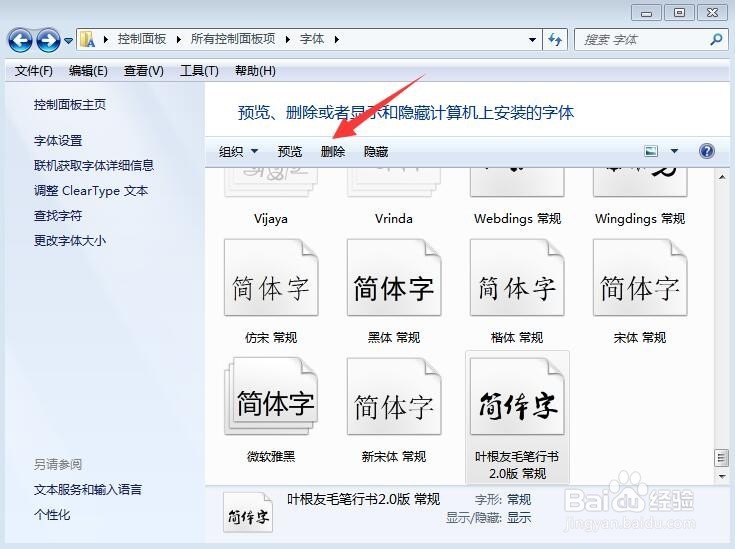735x549 pixels.
Task: Open the 编辑(E) menu
Action: (x=88, y=71)
